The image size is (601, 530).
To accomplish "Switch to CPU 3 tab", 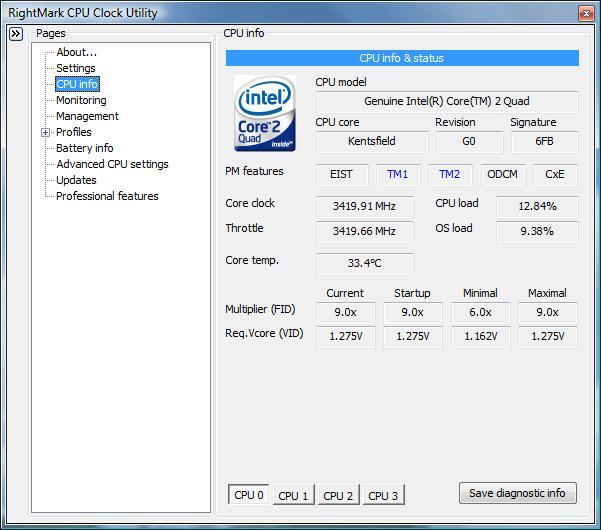I will click(383, 496).
